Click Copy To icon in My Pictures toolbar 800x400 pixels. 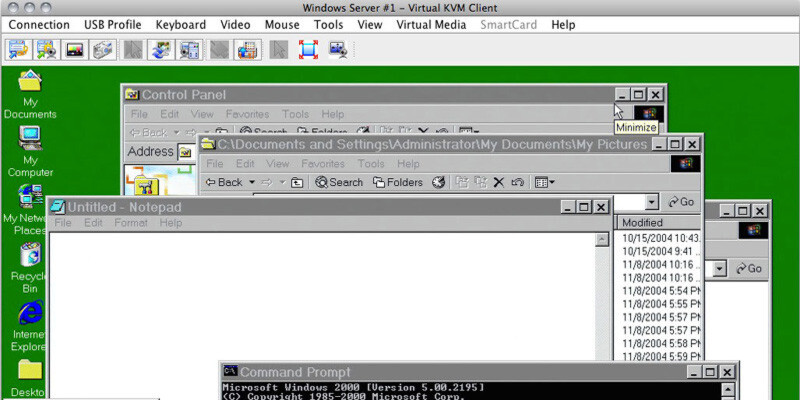480,182
